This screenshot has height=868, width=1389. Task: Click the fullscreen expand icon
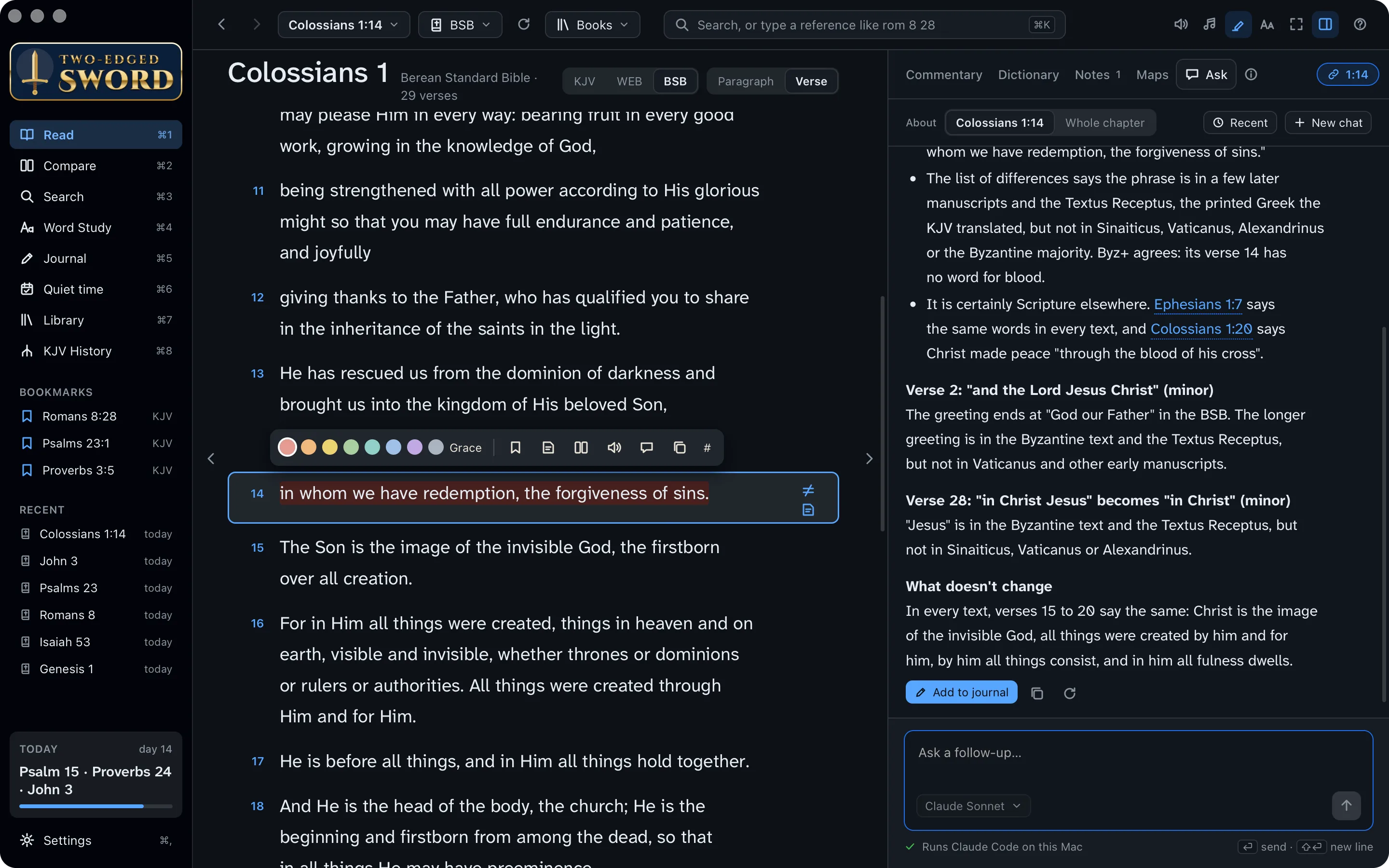[1296, 25]
